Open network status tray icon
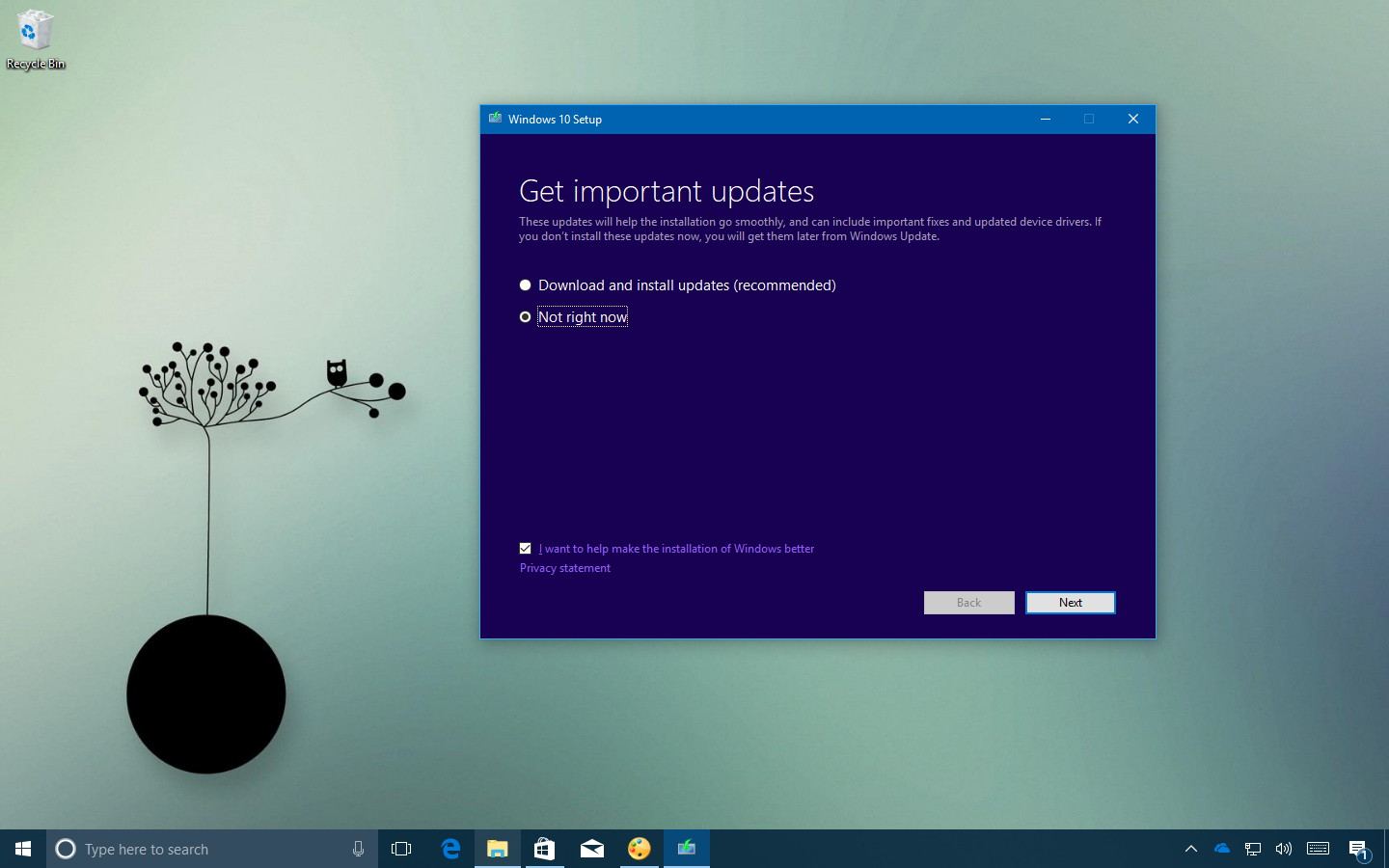The image size is (1389, 868). click(x=1253, y=849)
